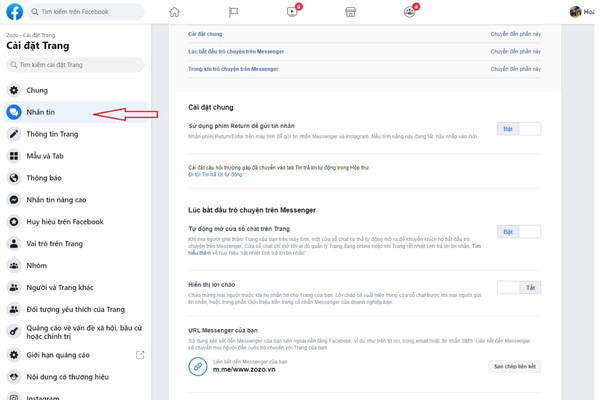The height and width of the screenshot is (400, 600).
Task: Click the Tìm kiếm trên Facebook search box
Action: pyautogui.click(x=85, y=12)
